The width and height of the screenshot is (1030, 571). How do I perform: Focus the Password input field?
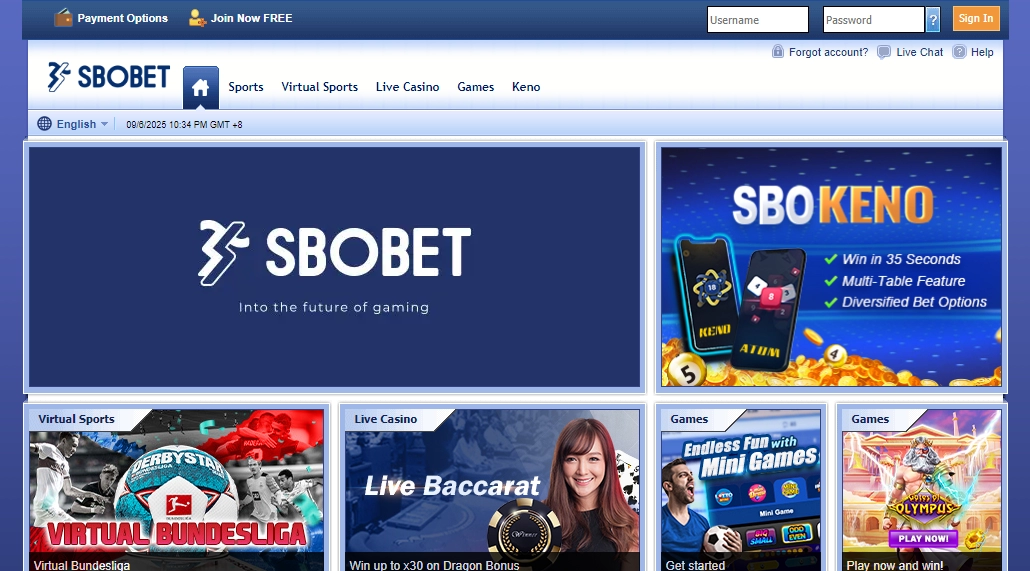click(x=874, y=20)
